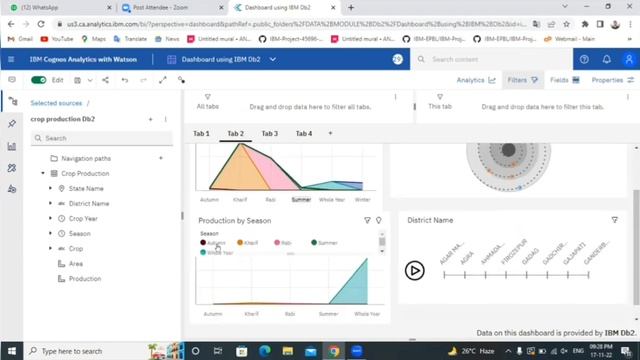Open the Analytics panel
Screen dimensions: 640x360
[x=476, y=80]
